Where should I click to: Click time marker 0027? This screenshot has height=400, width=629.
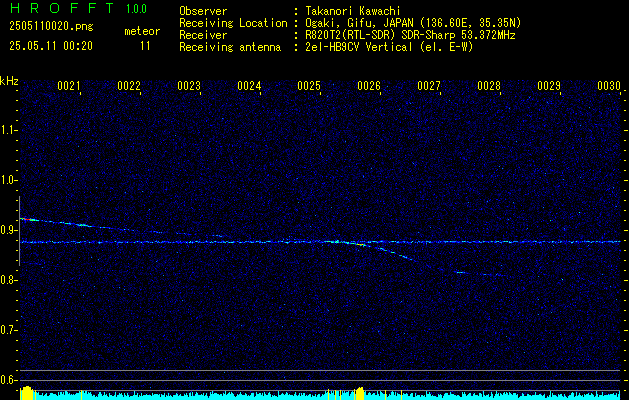[x=429, y=86]
